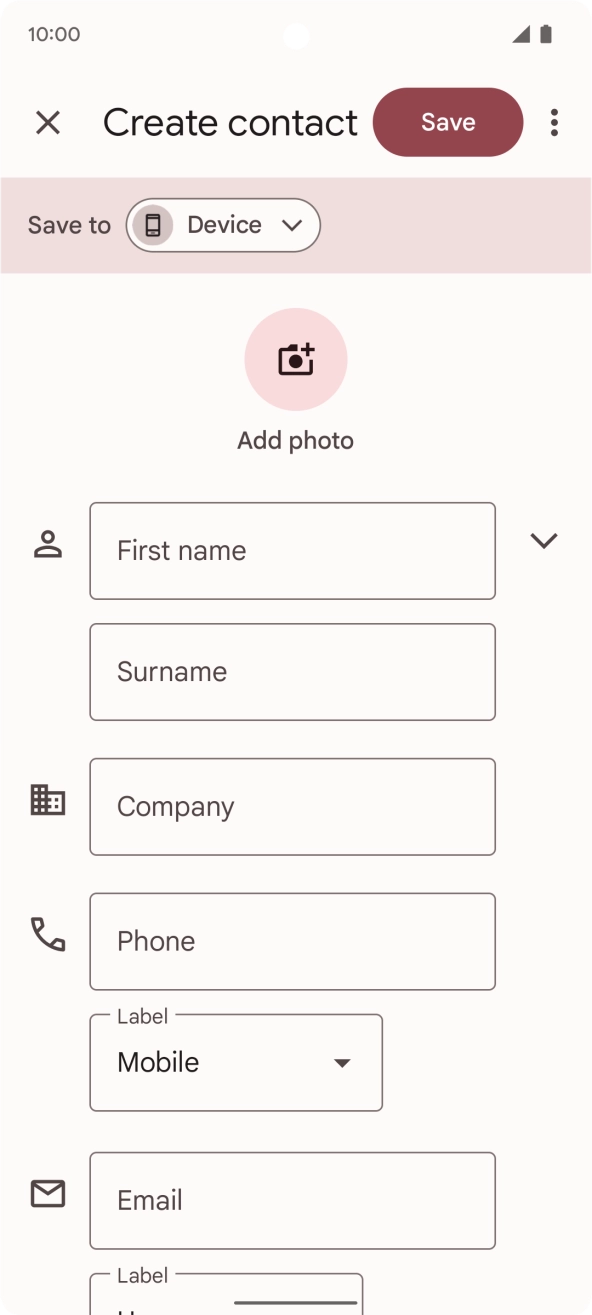This screenshot has height=1315, width=592.
Task: Click the mobile signal strength icon
Action: coord(522,34)
